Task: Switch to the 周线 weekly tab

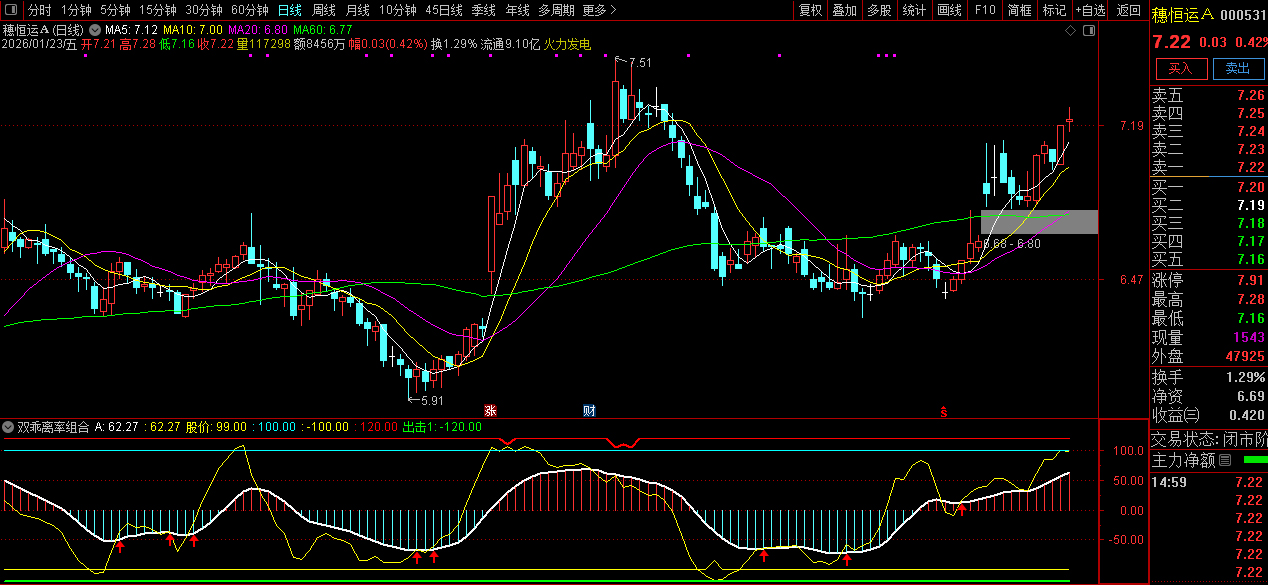Action: coord(323,10)
